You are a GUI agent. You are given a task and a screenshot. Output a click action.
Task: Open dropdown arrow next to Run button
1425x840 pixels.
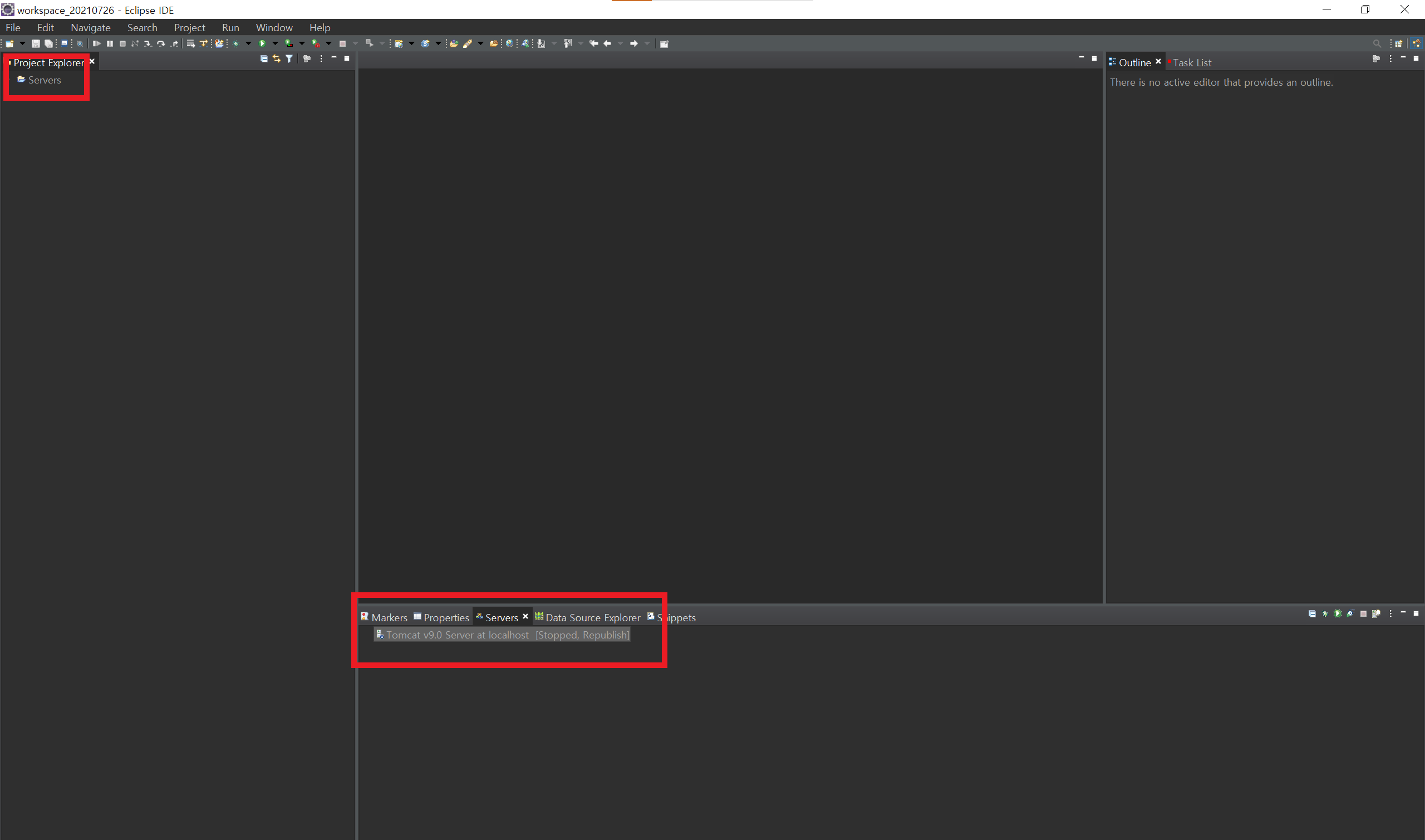tap(275, 43)
